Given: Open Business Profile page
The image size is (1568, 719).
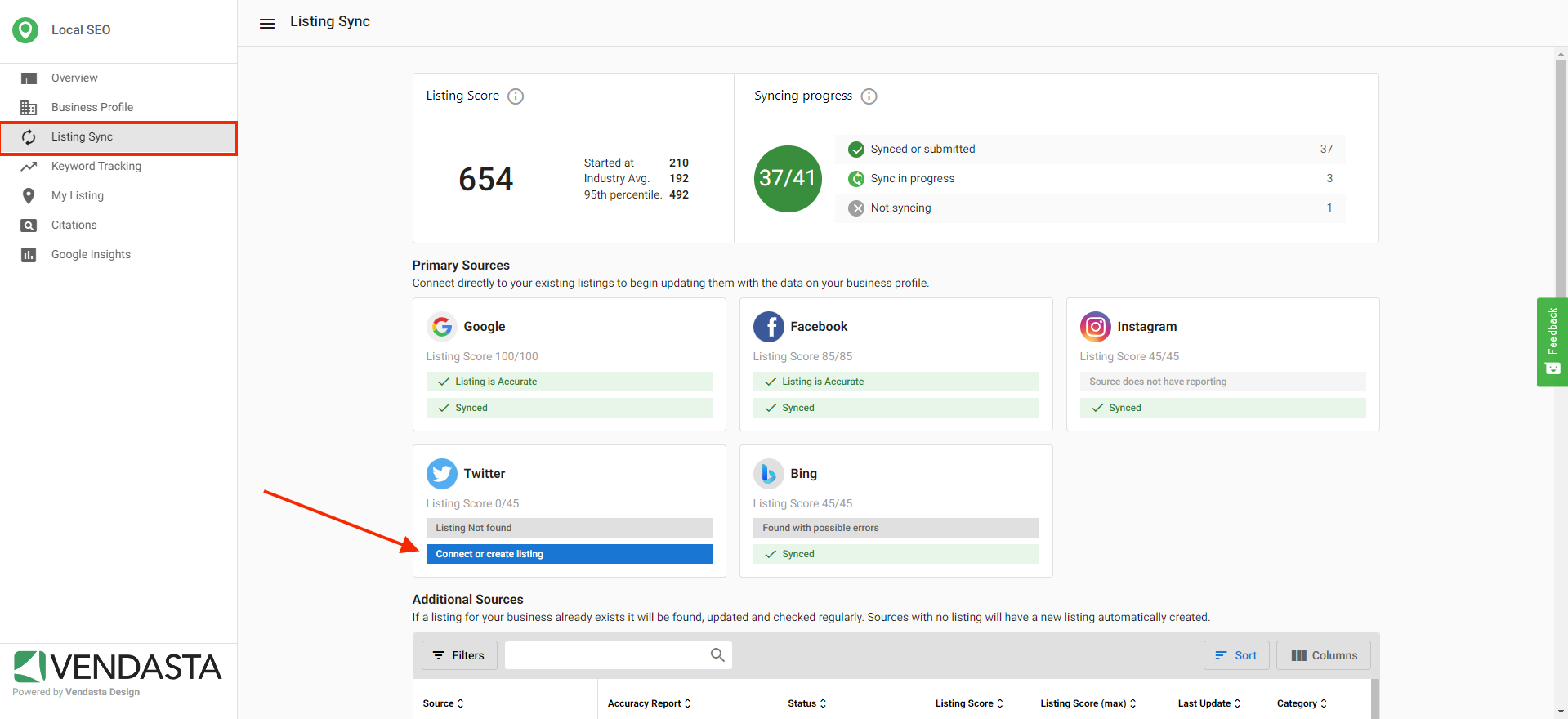Looking at the screenshot, I should tap(118, 108).
